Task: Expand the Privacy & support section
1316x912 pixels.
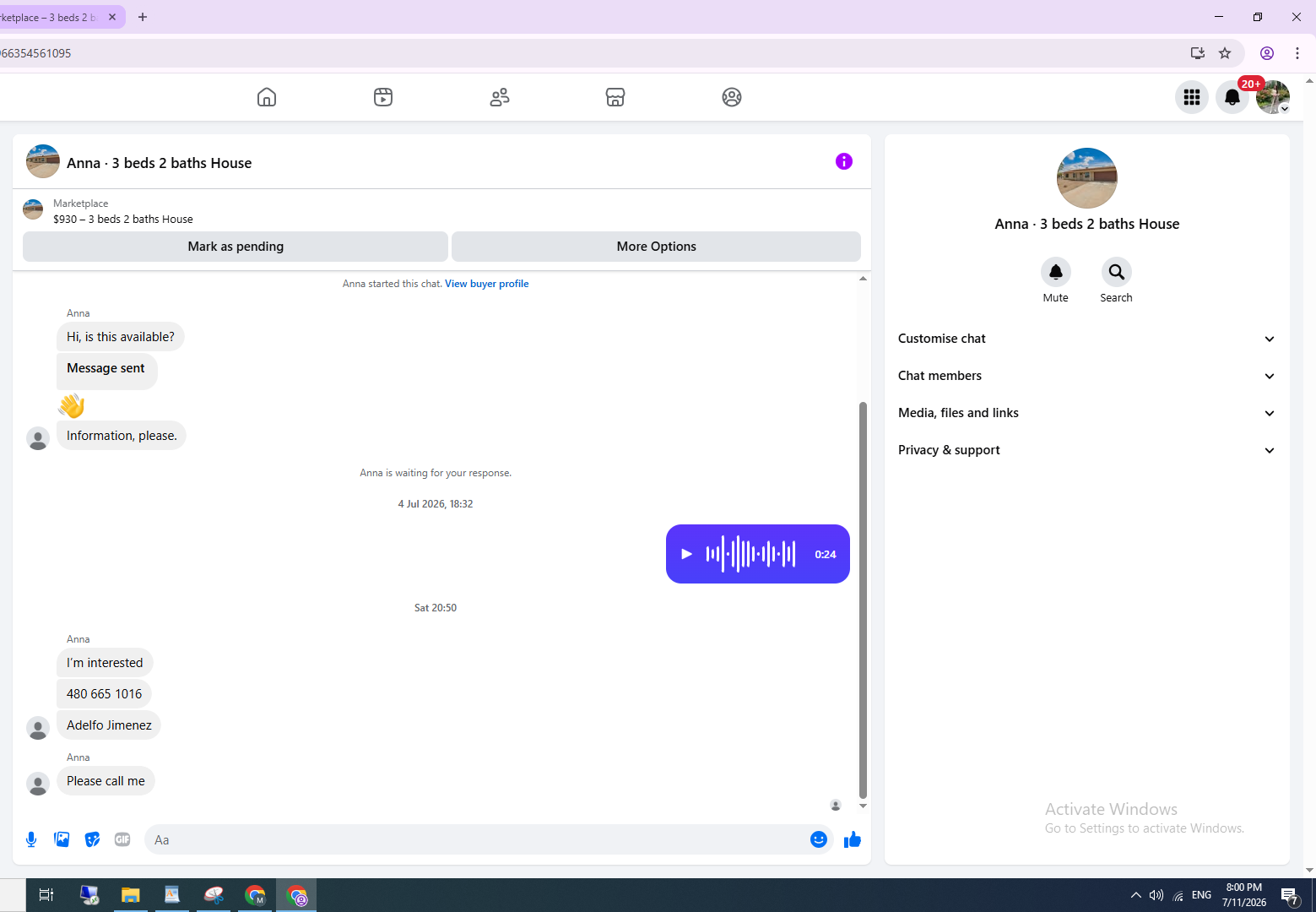Action: point(1087,450)
